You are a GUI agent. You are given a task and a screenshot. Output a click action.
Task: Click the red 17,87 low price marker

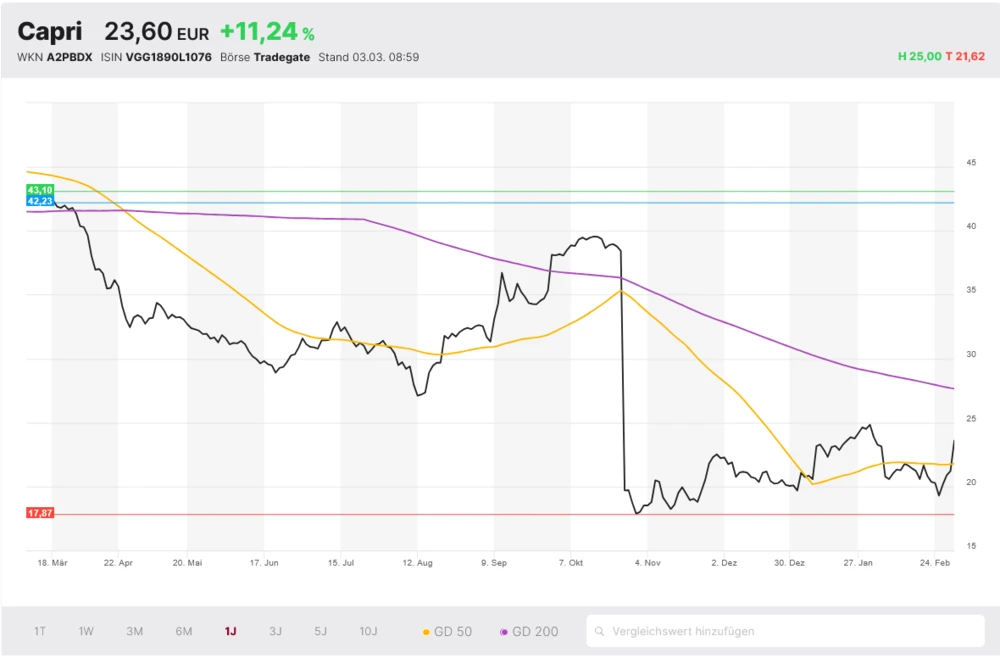40,513
